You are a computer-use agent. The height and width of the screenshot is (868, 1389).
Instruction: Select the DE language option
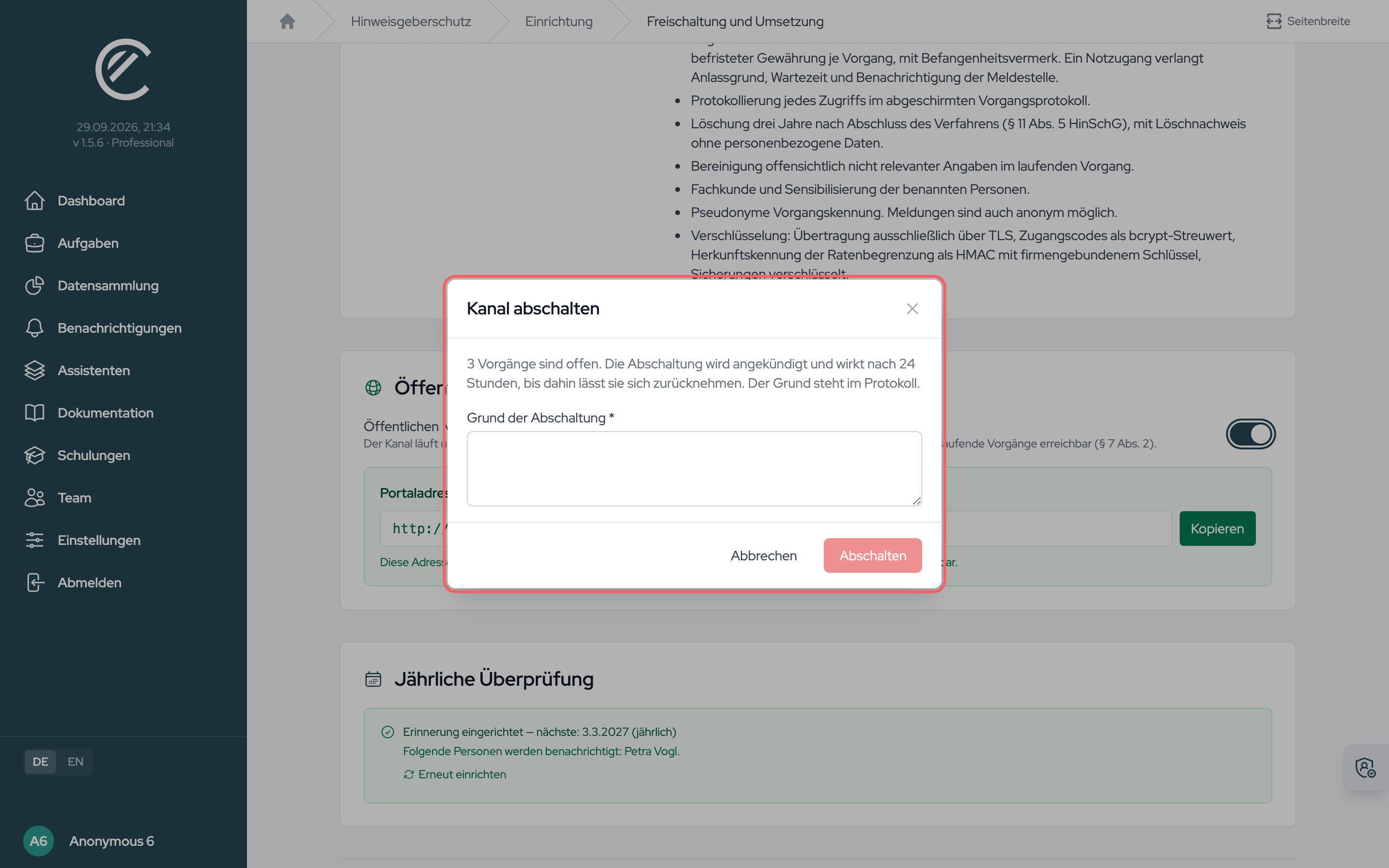(40, 761)
